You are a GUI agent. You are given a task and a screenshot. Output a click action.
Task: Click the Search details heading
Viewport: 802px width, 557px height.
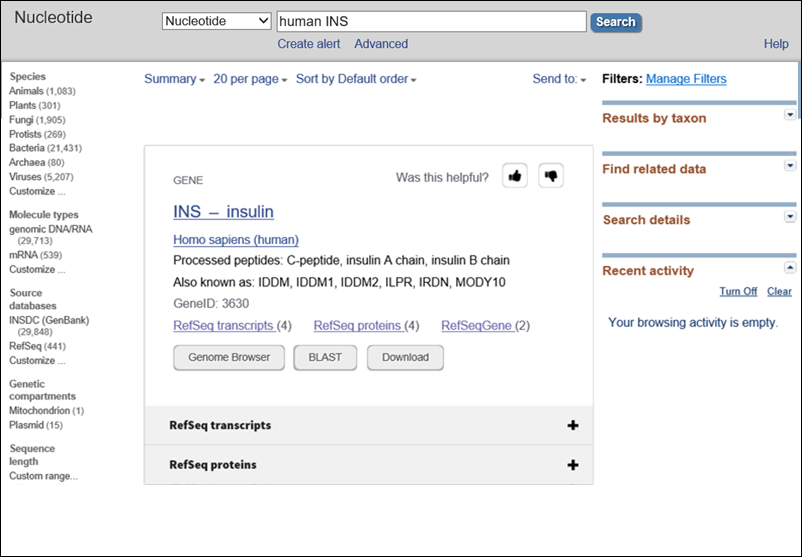(646, 220)
